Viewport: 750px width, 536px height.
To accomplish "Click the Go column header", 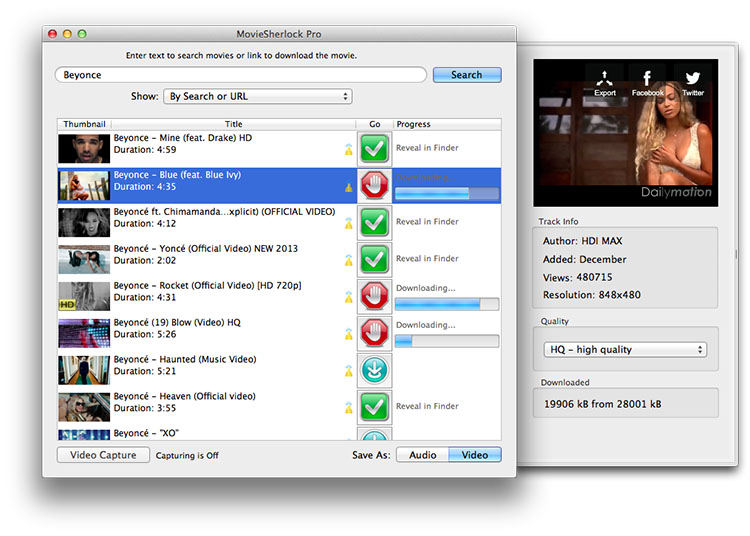I will [375, 124].
